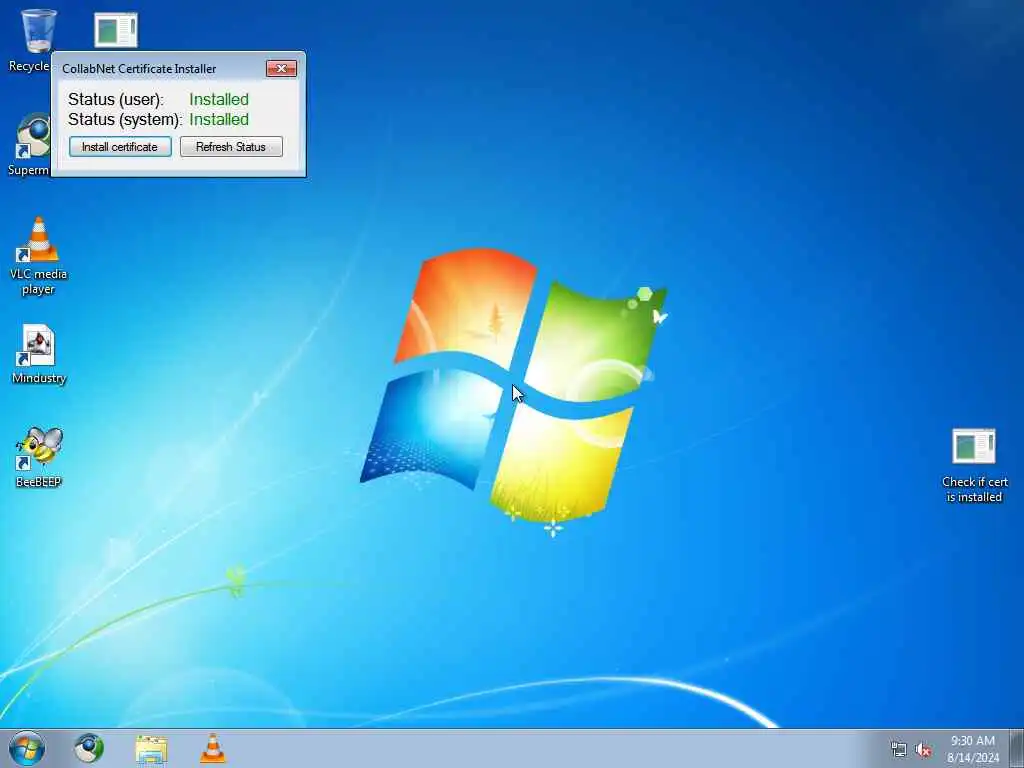The image size is (1024, 768).
Task: Click the Status (user) Installed text
Action: point(219,99)
